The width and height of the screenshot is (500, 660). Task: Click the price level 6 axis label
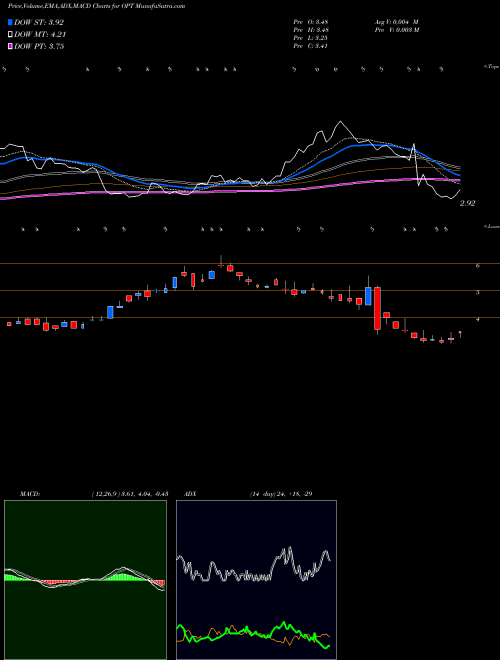(x=478, y=266)
